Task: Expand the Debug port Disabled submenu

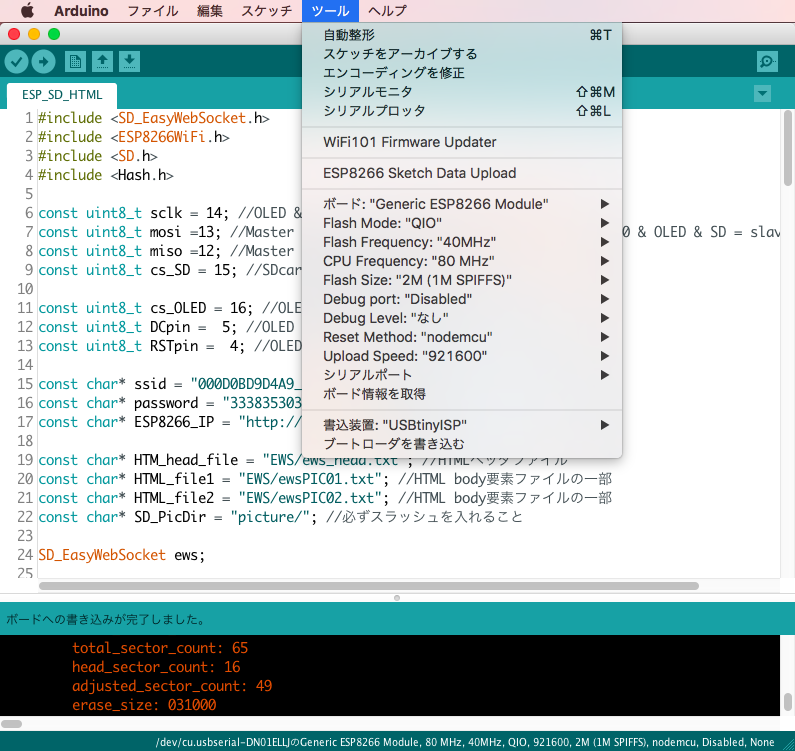Action: click(462, 299)
